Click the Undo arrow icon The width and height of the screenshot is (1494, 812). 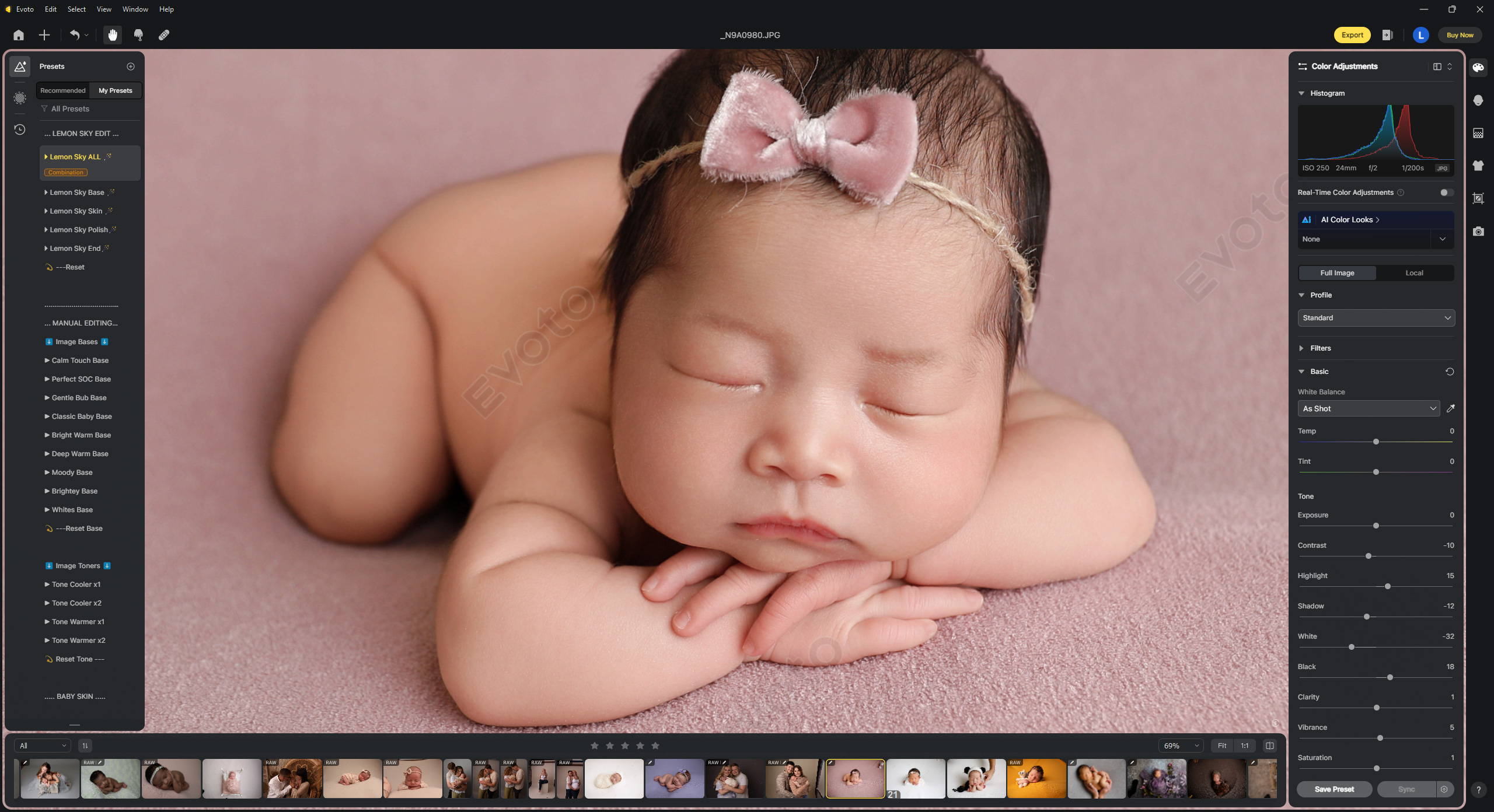(x=75, y=35)
